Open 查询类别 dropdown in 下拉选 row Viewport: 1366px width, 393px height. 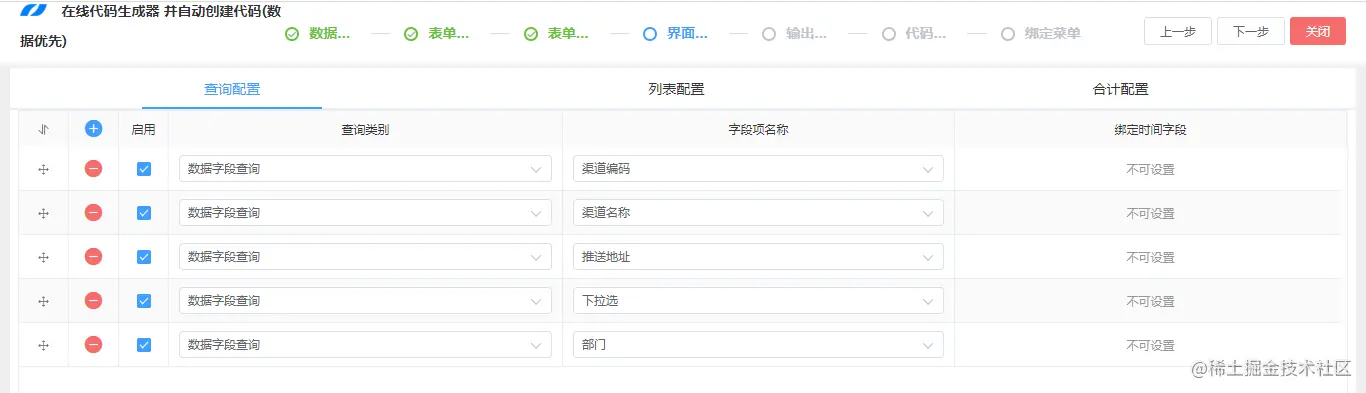point(365,301)
